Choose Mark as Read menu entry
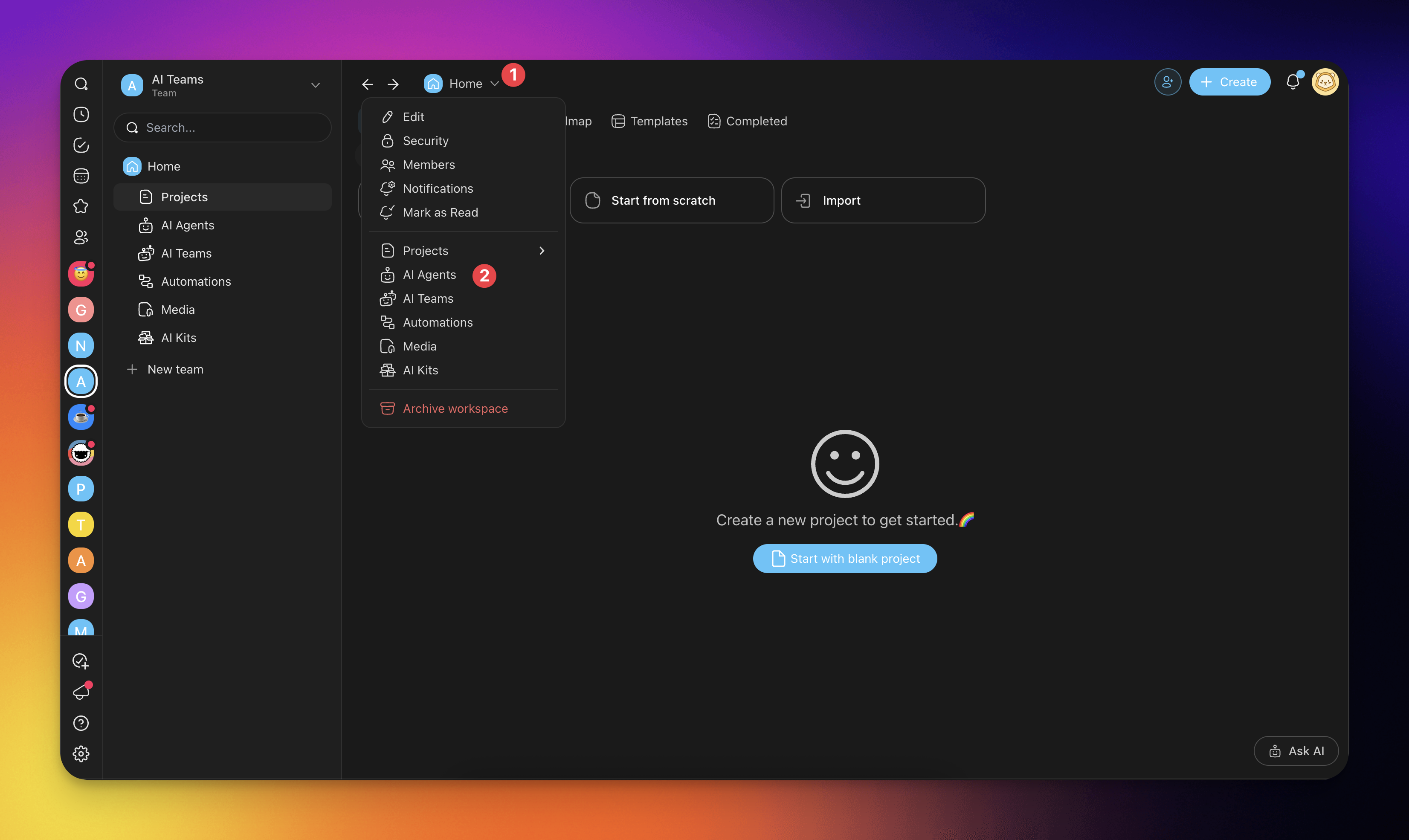This screenshot has width=1409, height=840. 440,212
